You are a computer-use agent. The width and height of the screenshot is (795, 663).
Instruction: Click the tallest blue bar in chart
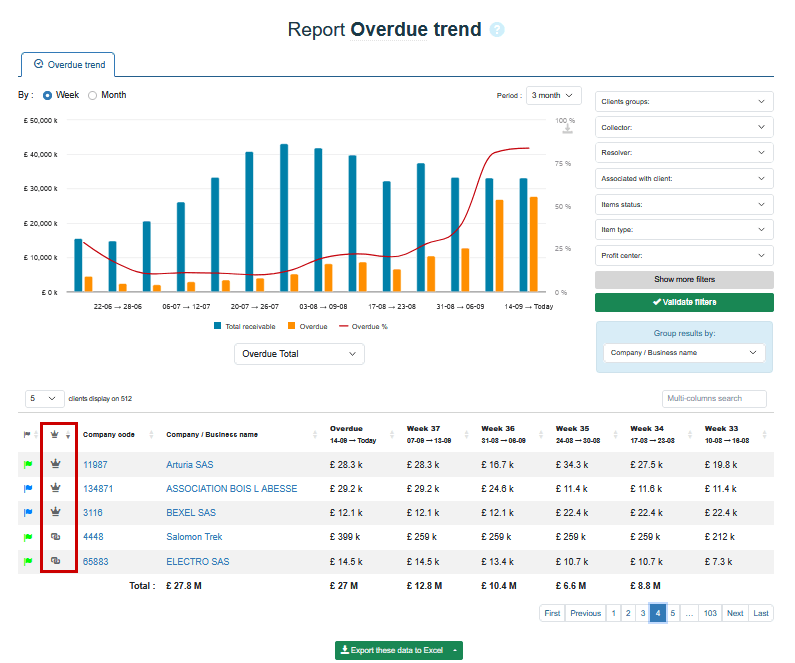[x=284, y=218]
